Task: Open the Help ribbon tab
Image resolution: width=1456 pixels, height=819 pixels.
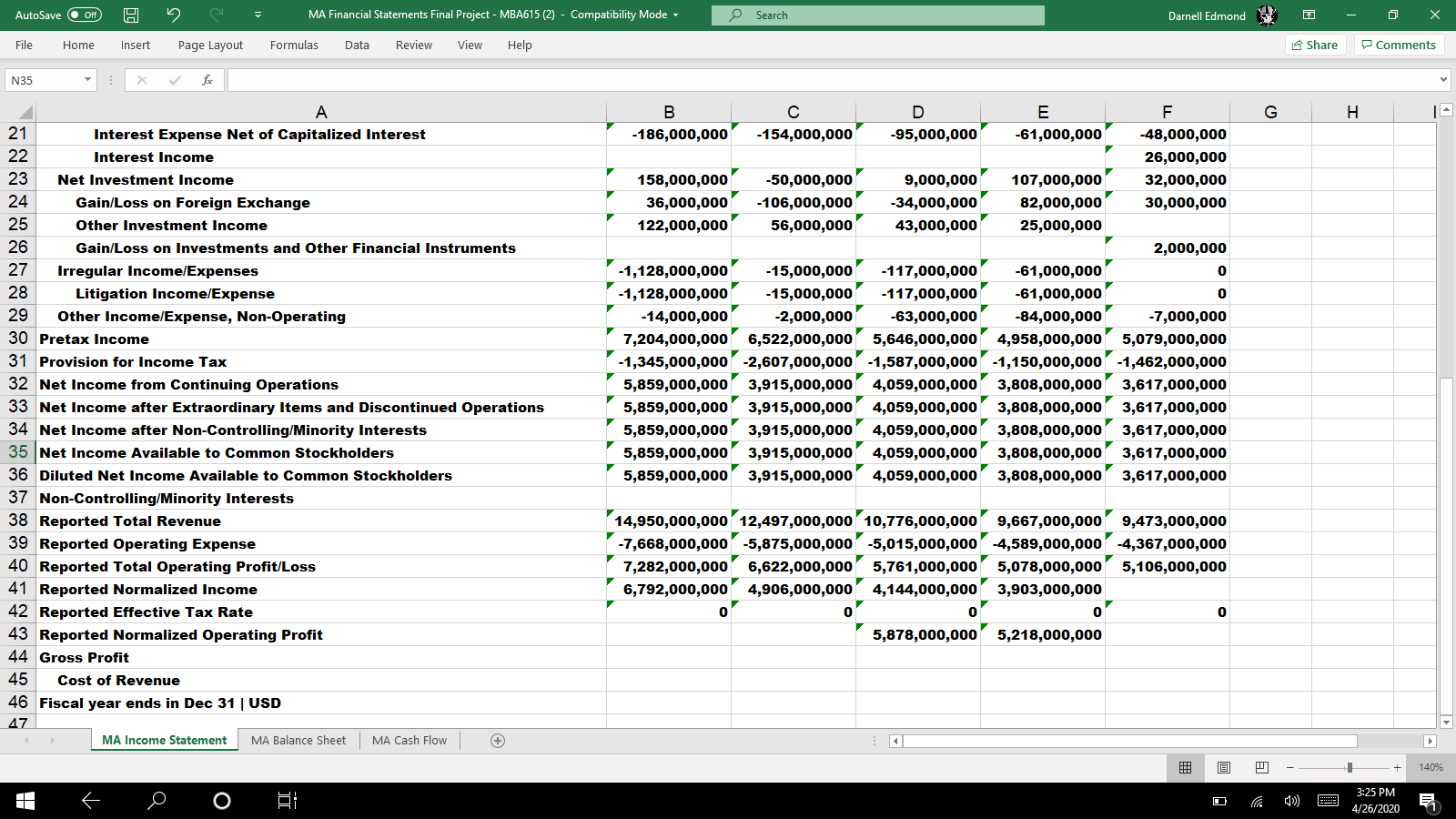Action: pyautogui.click(x=520, y=45)
